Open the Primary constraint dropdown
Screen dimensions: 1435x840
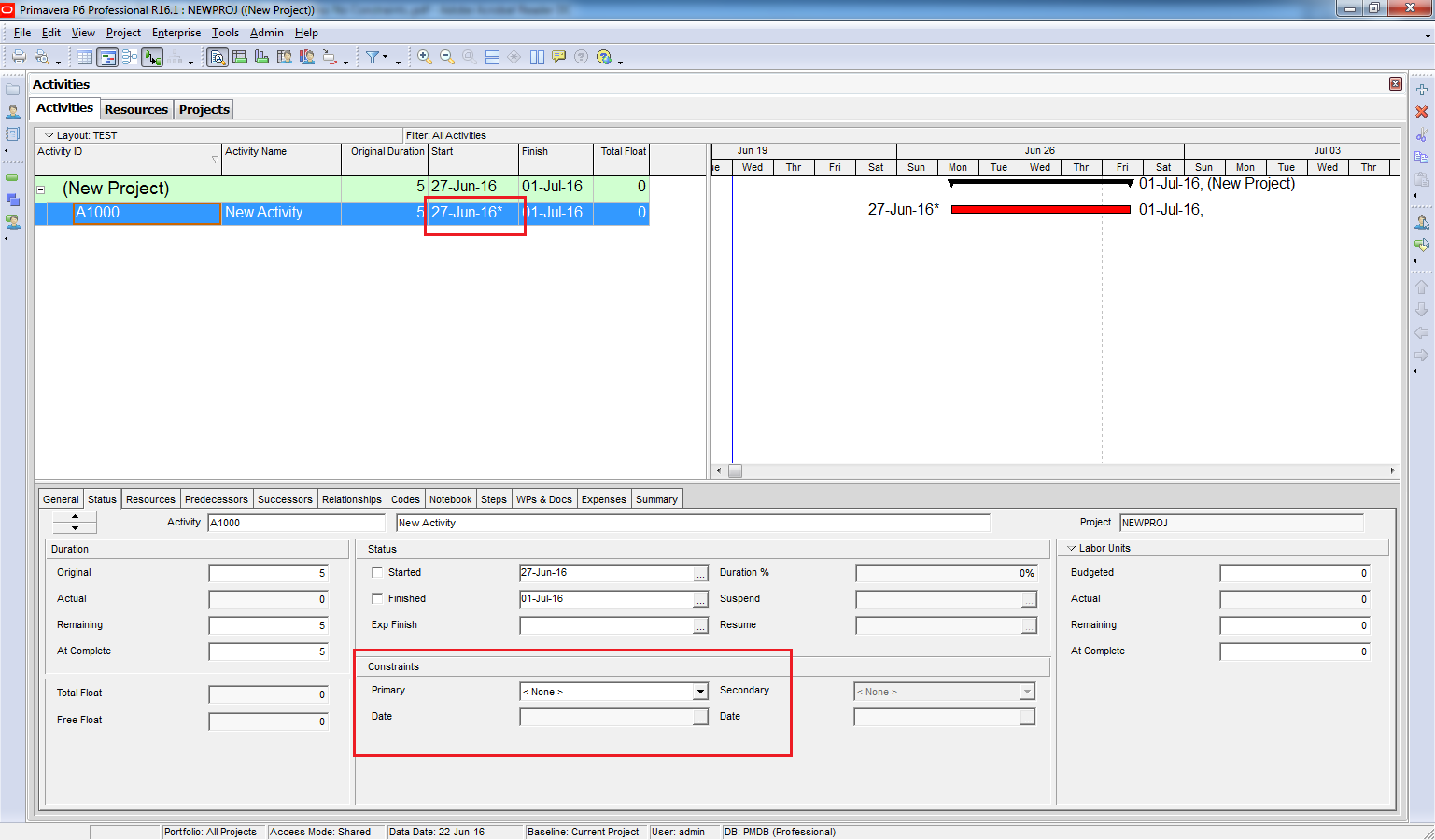(700, 692)
